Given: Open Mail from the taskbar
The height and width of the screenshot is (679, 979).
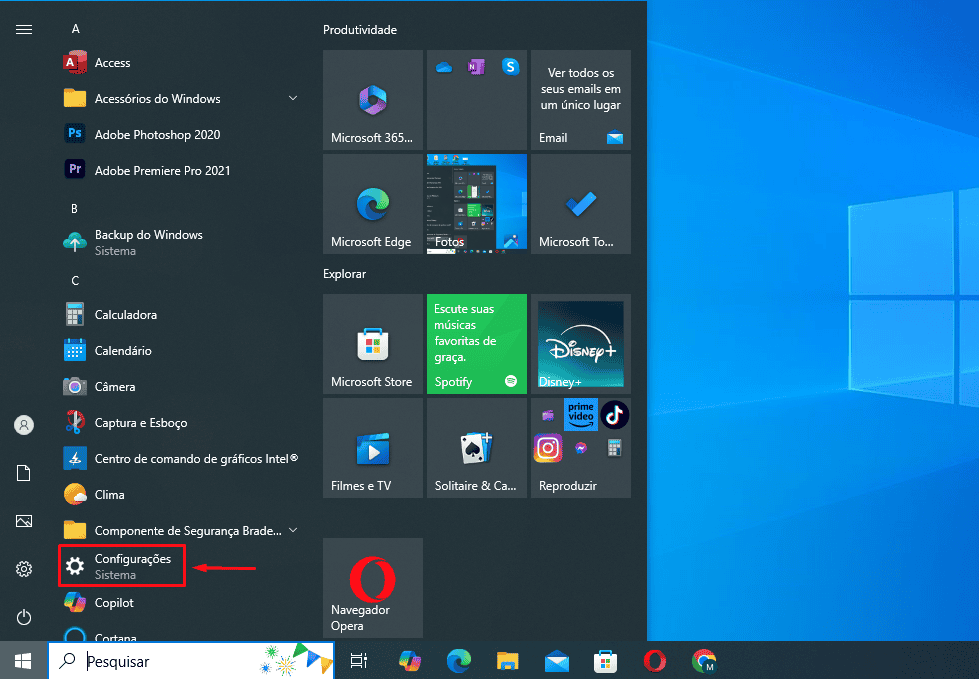Looking at the screenshot, I should pyautogui.click(x=556, y=660).
